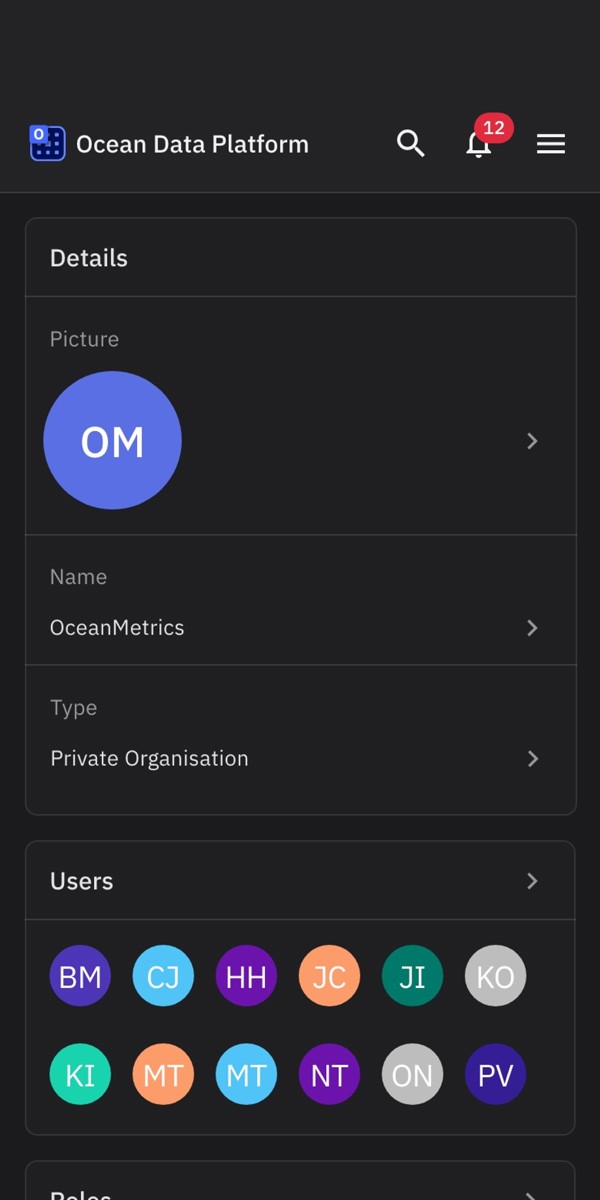Image resolution: width=600 pixels, height=1200 pixels.
Task: Click the KO user avatar
Action: click(495, 976)
